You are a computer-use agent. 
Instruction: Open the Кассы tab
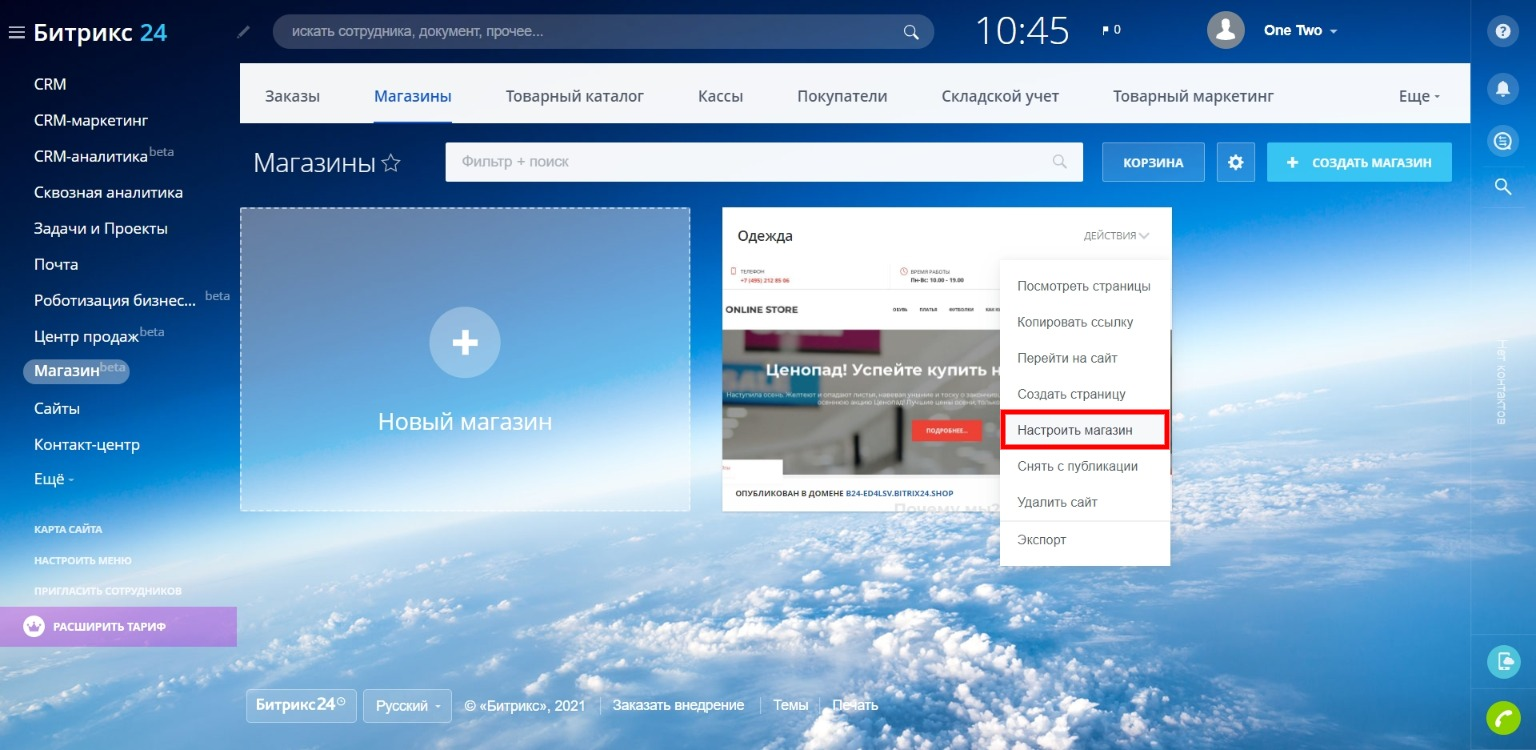pyautogui.click(x=720, y=97)
